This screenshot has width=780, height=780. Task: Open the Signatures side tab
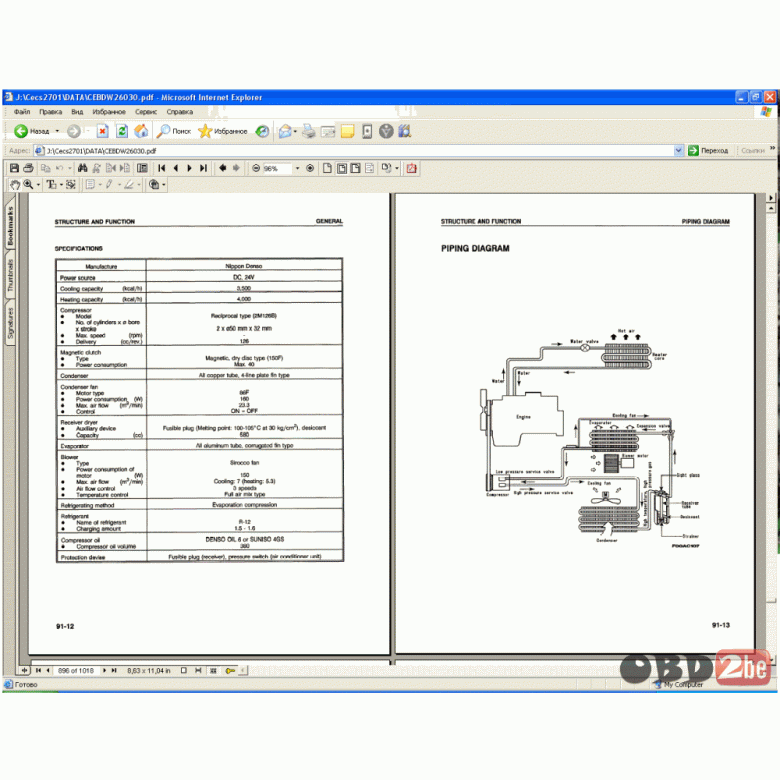point(10,322)
